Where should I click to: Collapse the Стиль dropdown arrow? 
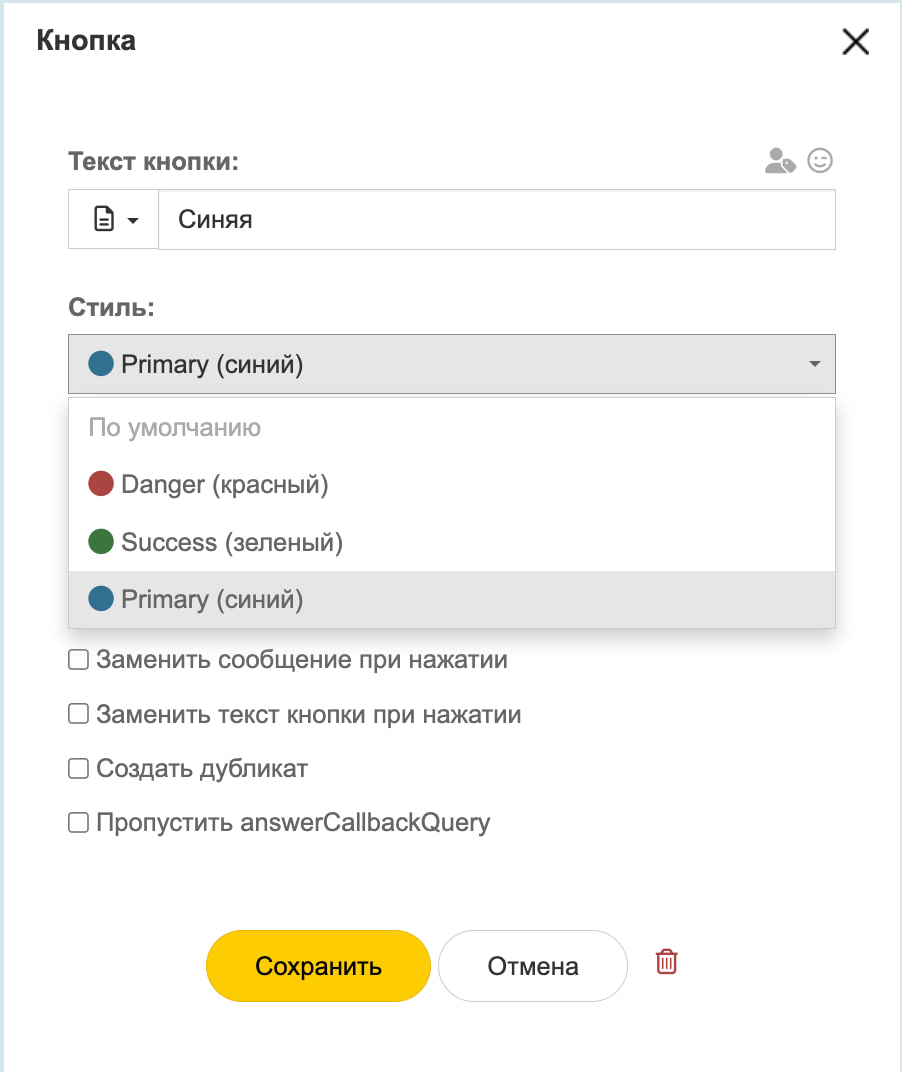click(x=815, y=364)
